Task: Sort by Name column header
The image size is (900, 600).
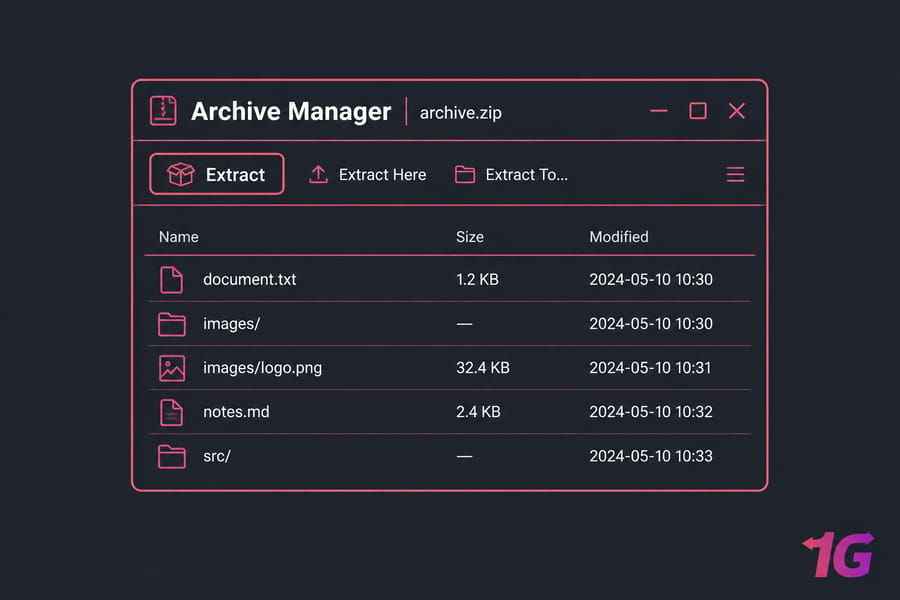Action: pos(179,237)
